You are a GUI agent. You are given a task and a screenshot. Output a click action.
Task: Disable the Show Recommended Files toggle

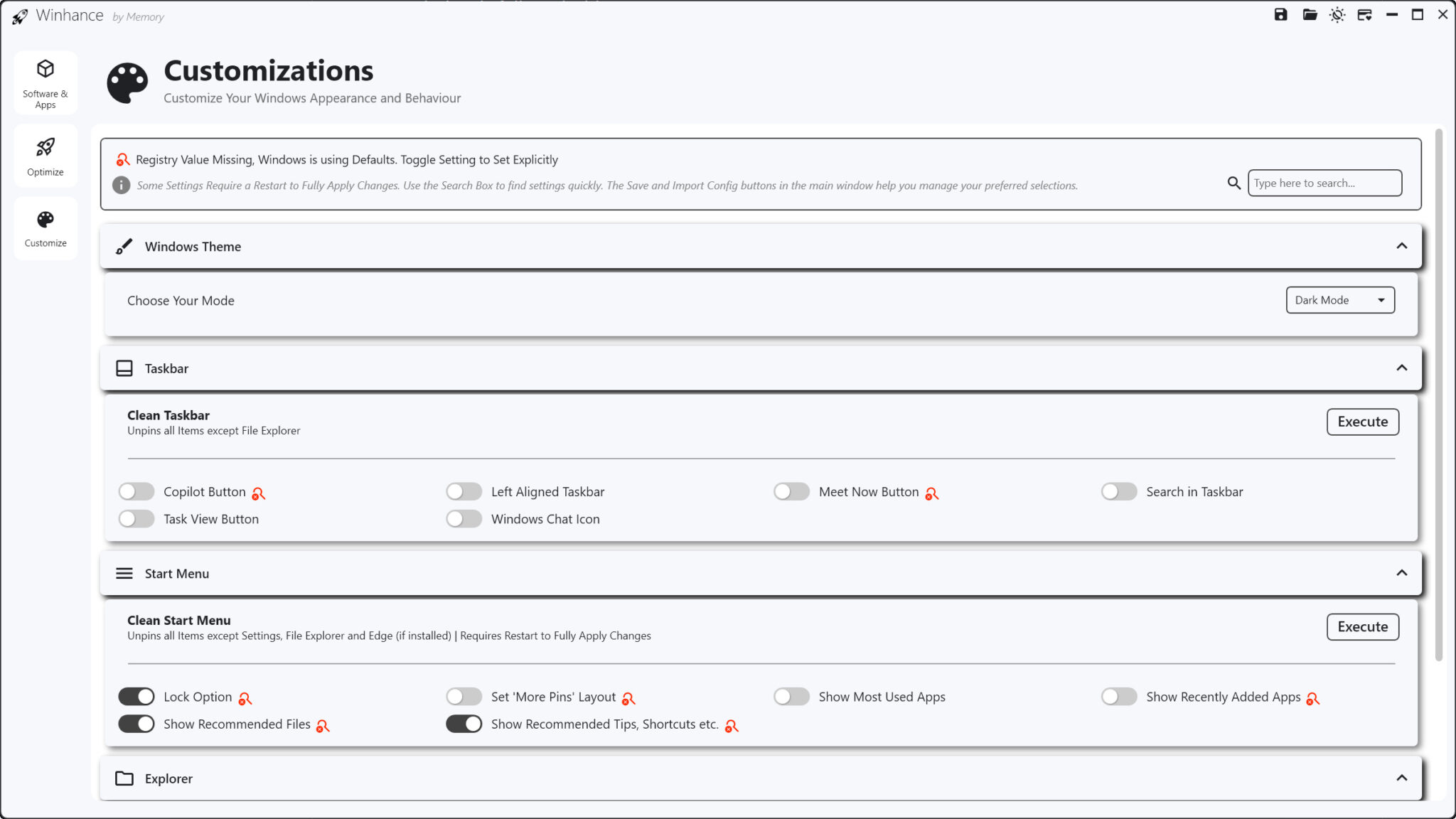[136, 723]
